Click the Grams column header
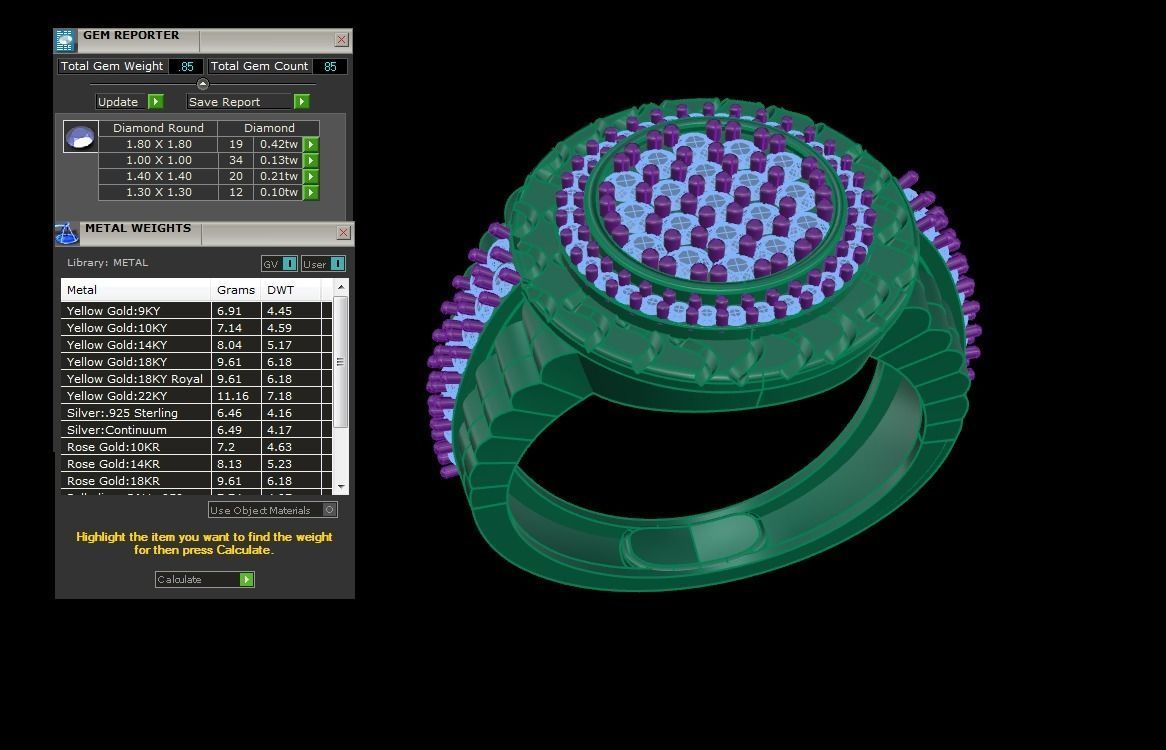The width and height of the screenshot is (1166, 750). pos(236,290)
